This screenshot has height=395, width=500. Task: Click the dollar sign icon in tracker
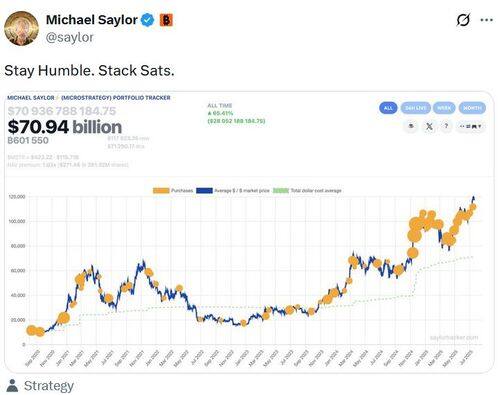(411, 126)
